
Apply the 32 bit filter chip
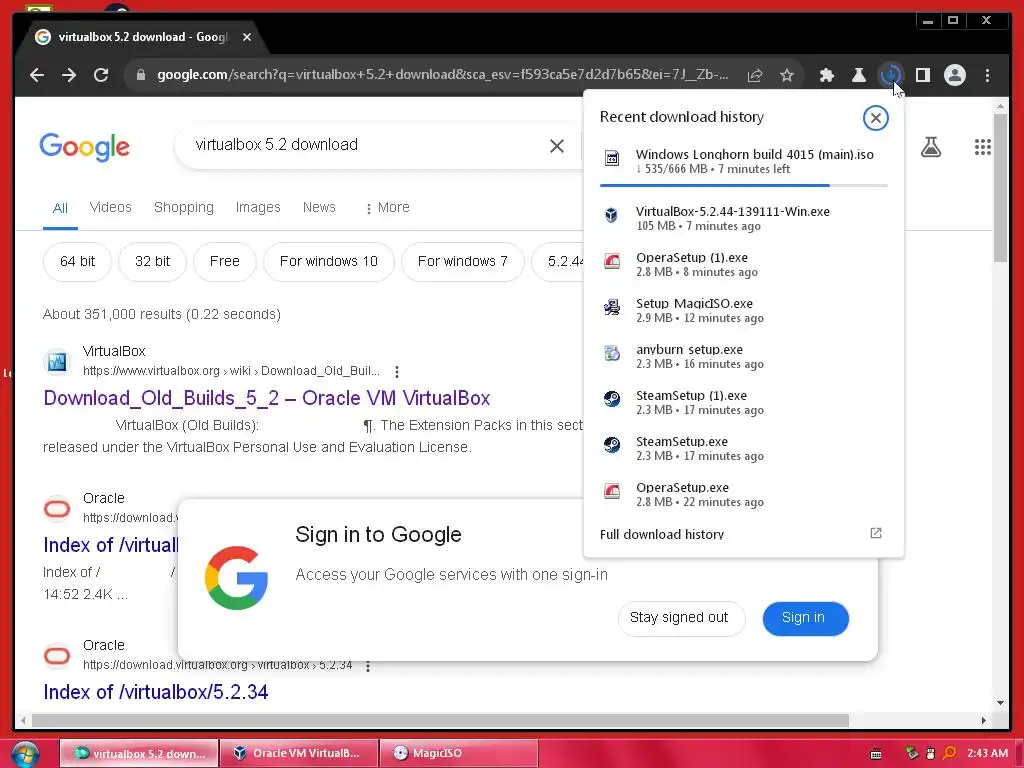[x=152, y=262]
